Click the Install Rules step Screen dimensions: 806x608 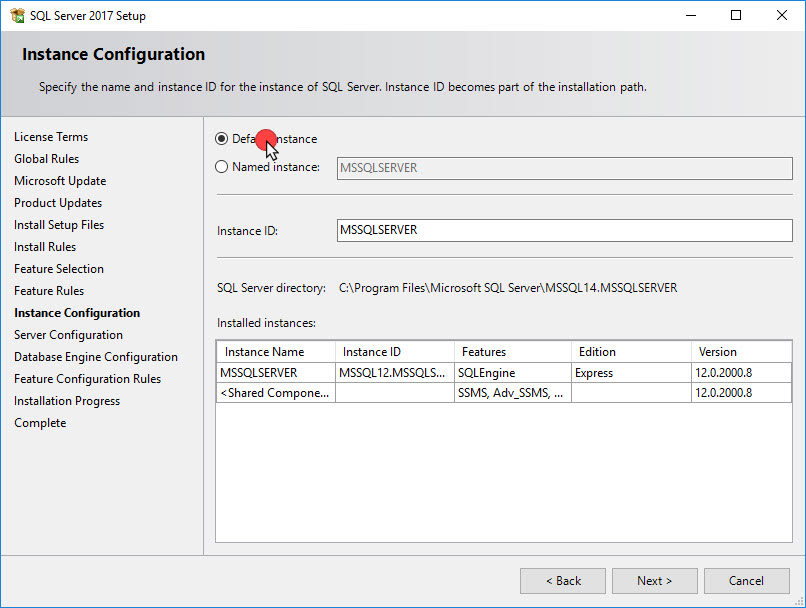click(45, 247)
